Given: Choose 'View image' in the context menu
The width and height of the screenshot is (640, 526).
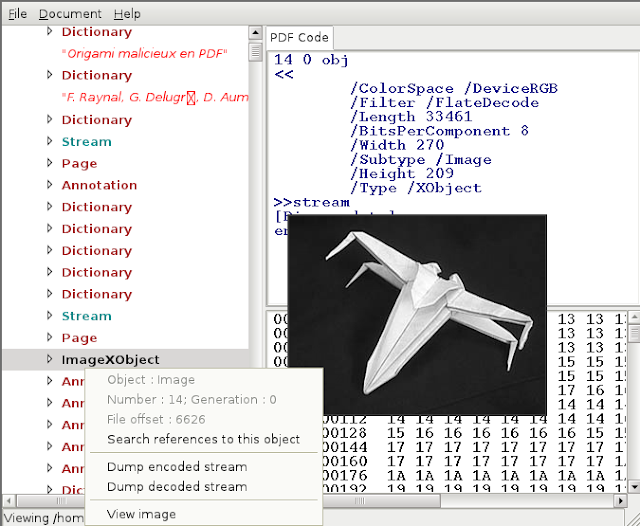Looking at the screenshot, I should pyautogui.click(x=141, y=514).
